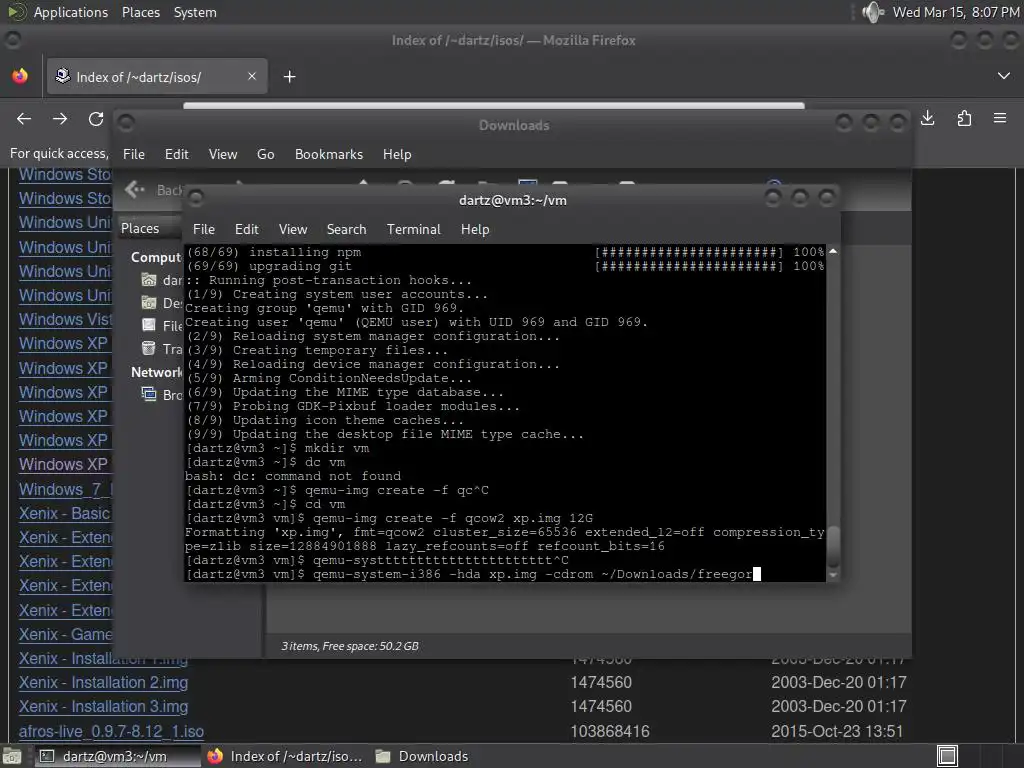The image size is (1024, 768).
Task: Click the status text '3 items, Free space: 50.2 GB'
Action: click(350, 646)
